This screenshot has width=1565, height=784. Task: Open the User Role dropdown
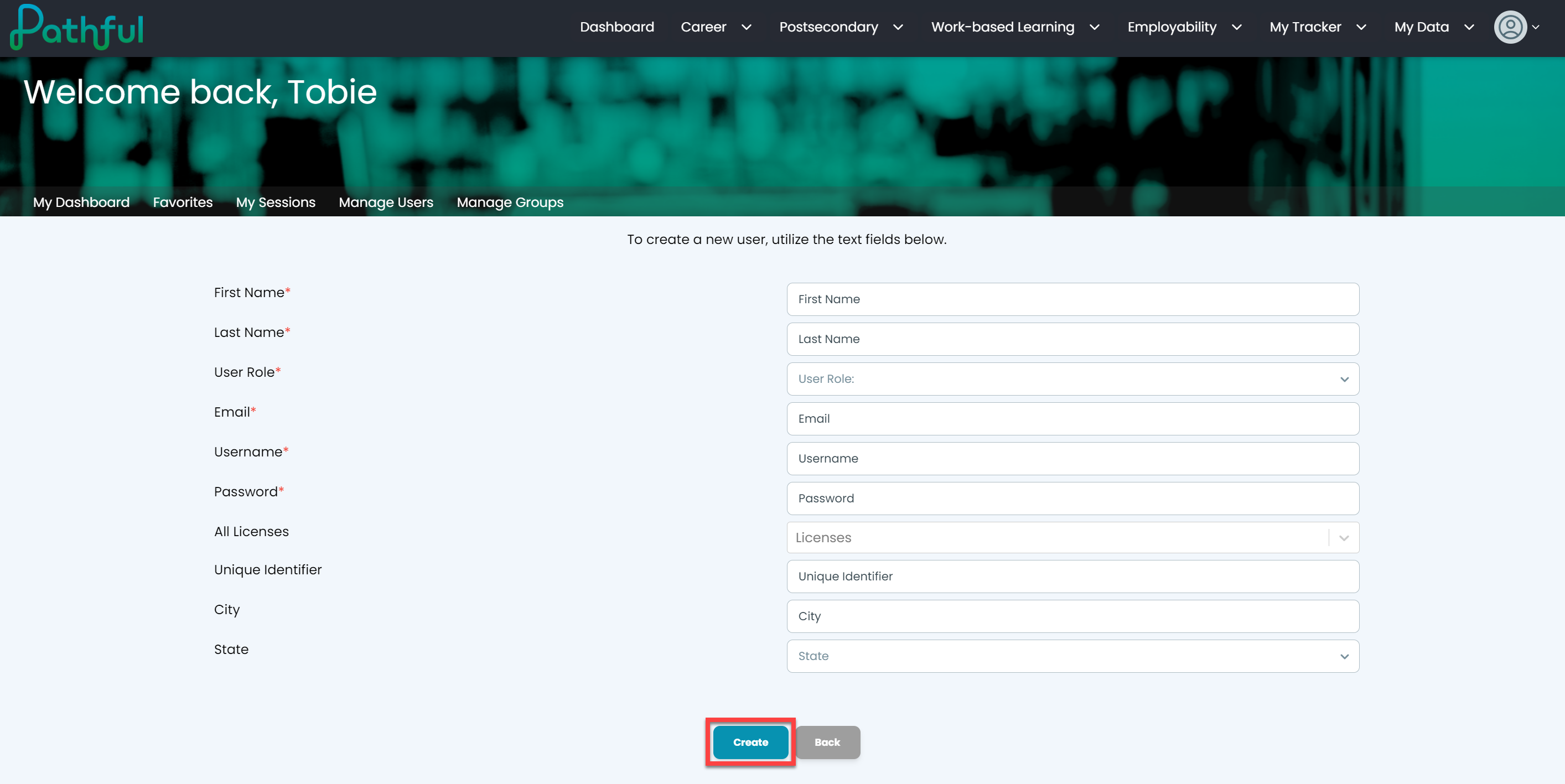tap(1073, 379)
